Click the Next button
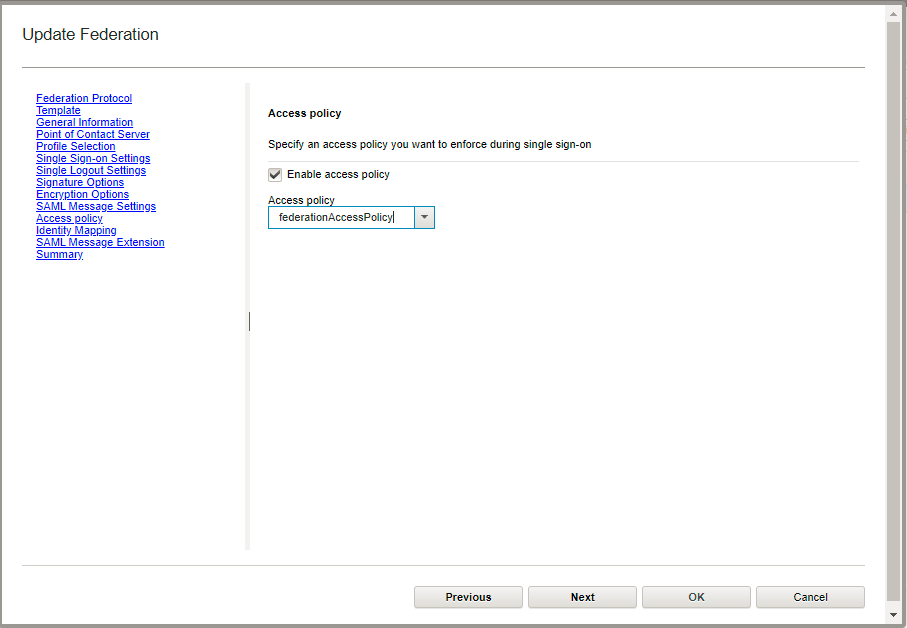Screen dimensions: 907x628 582,597
